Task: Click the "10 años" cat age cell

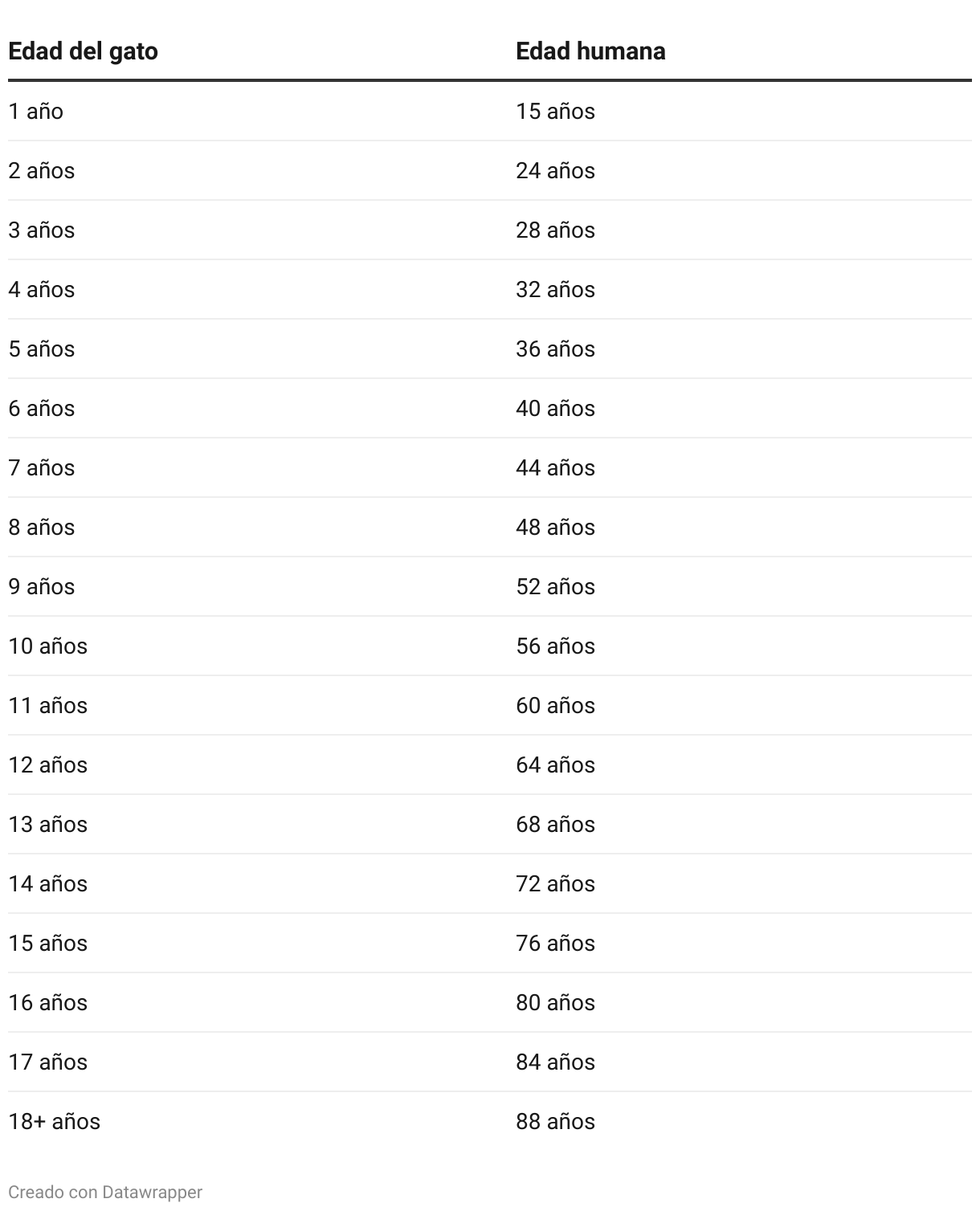Action: 48,646
